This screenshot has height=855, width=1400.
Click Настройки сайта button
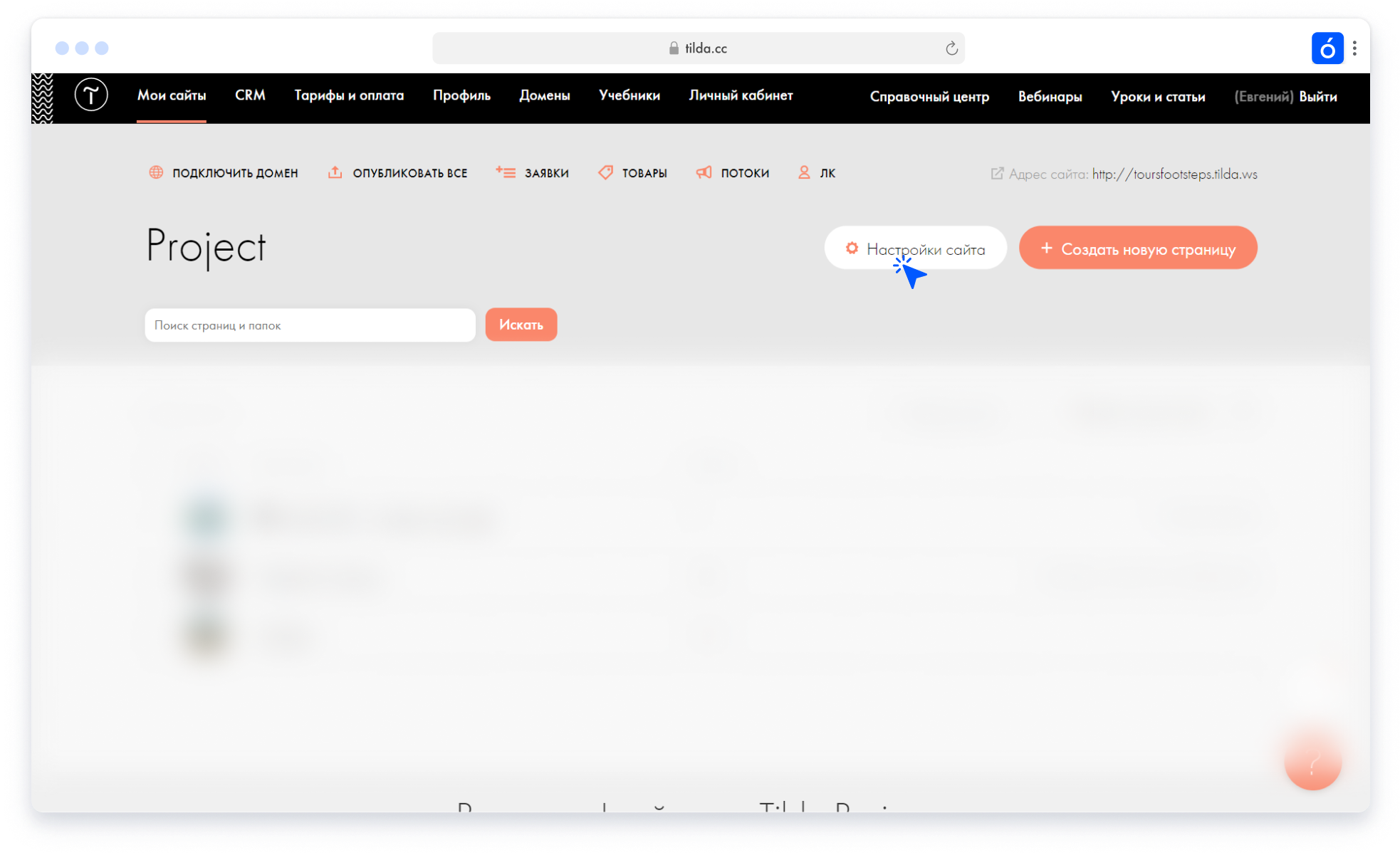(915, 248)
